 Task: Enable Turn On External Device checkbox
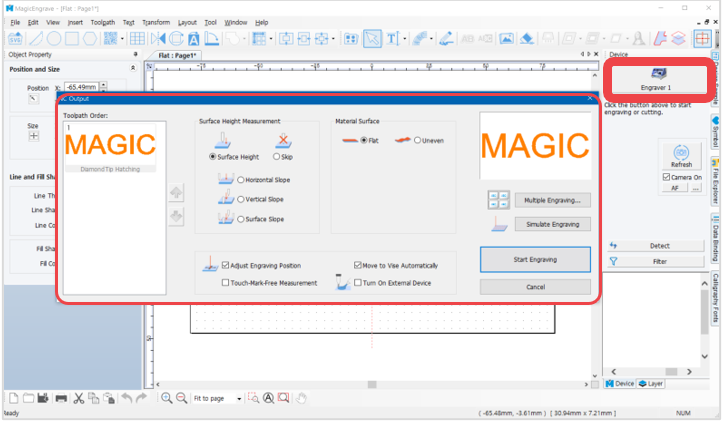pos(357,283)
